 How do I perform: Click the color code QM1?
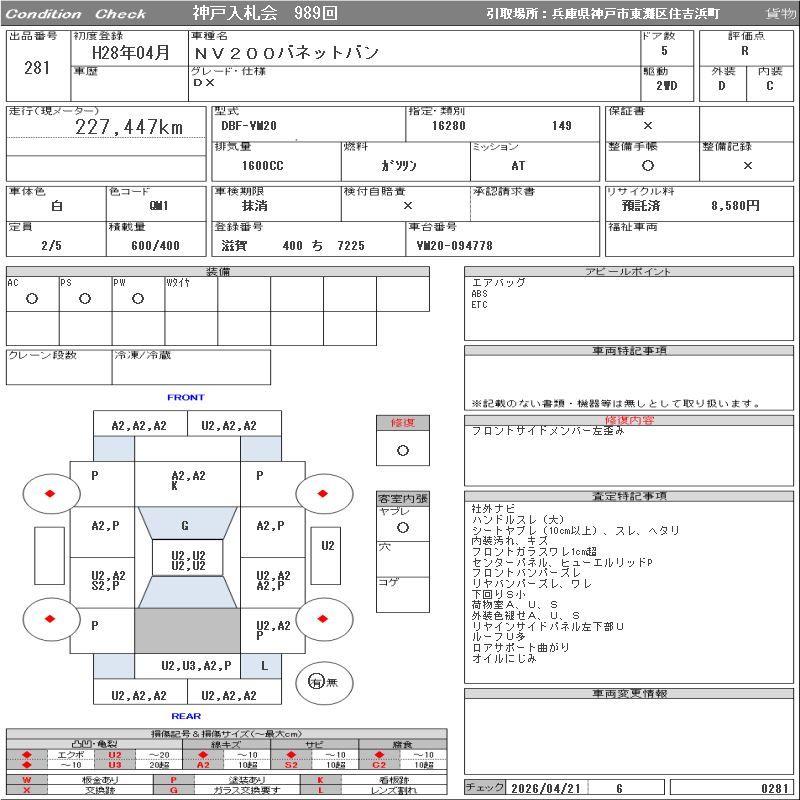pos(159,206)
